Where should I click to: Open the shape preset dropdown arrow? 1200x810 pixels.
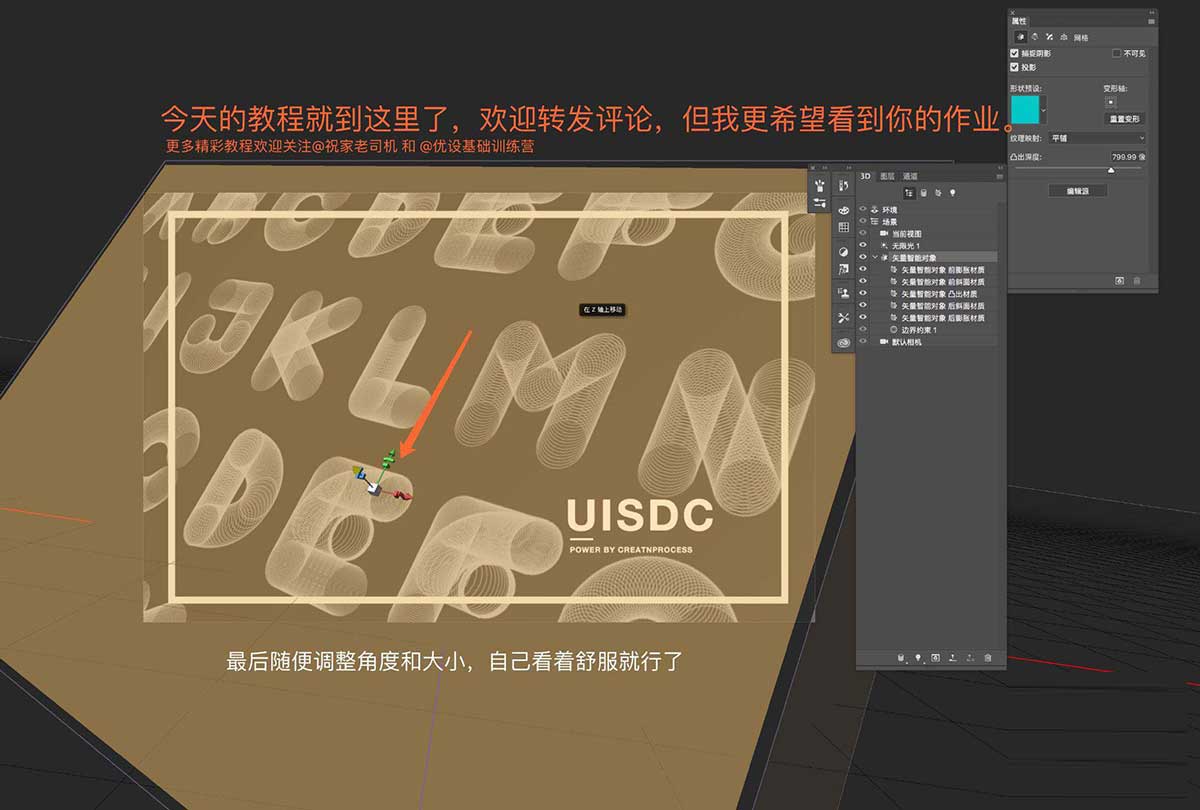(1043, 110)
